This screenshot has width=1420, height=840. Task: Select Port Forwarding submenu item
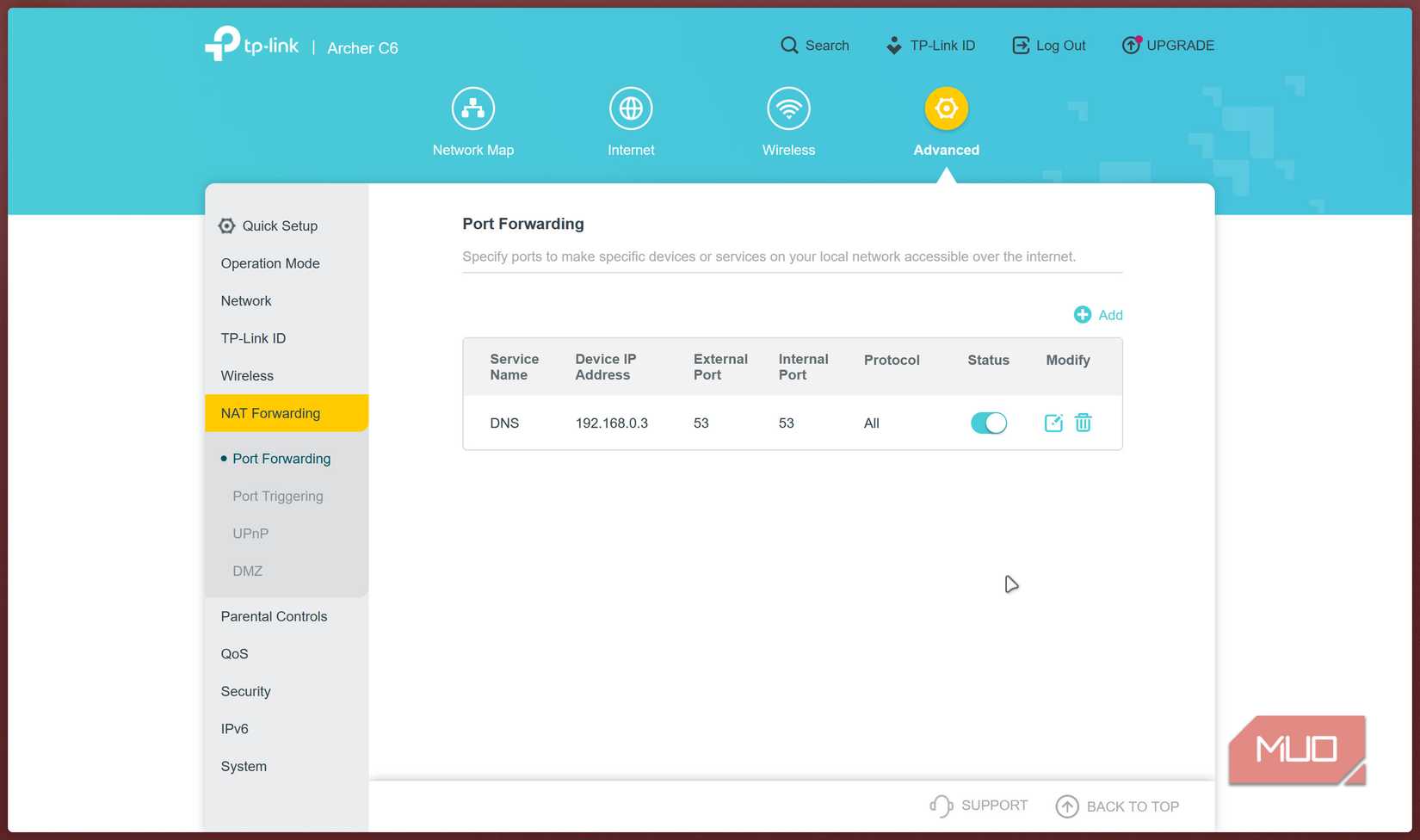point(281,459)
